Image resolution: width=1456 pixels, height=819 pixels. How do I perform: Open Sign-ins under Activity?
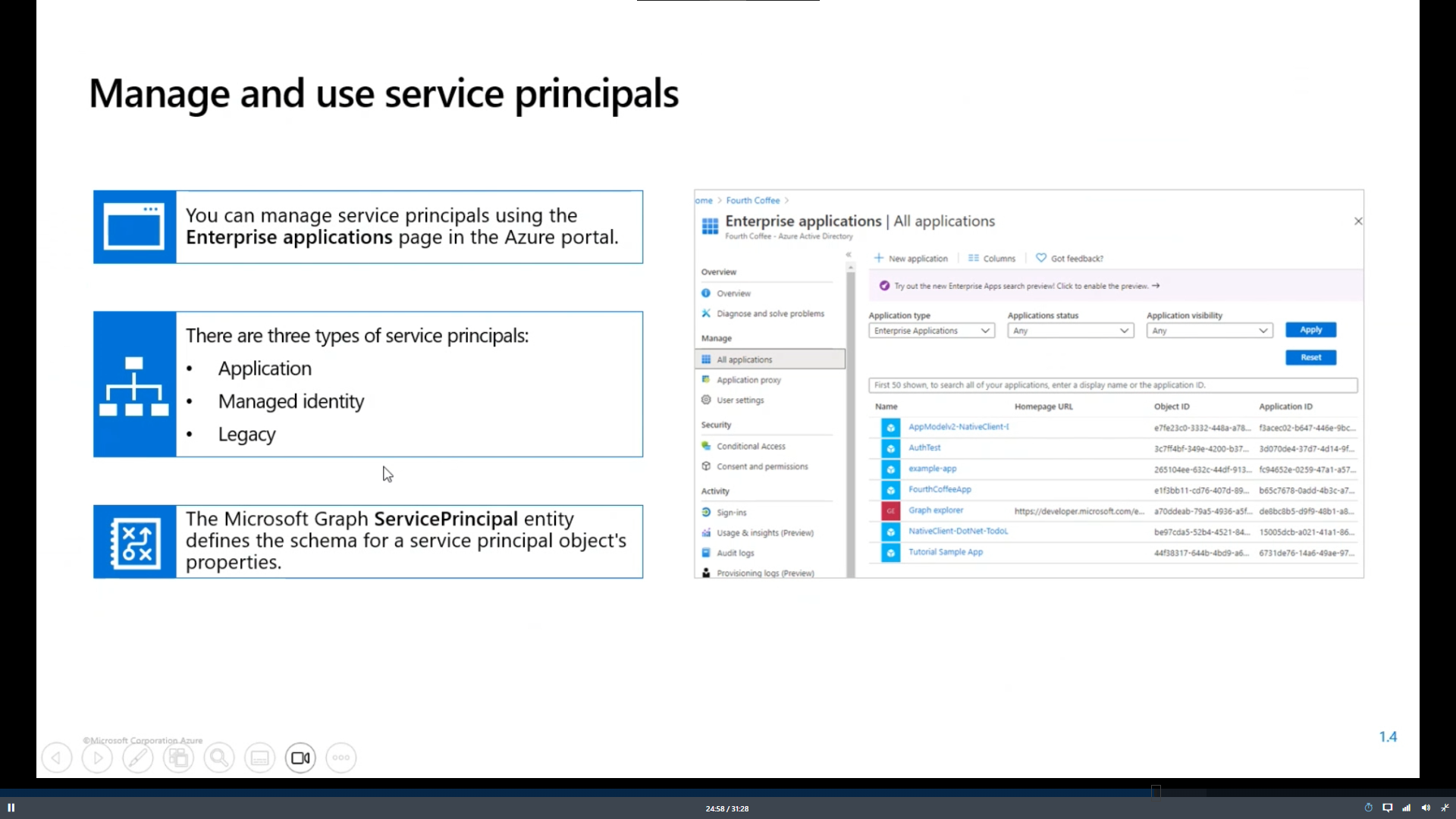[x=723, y=513]
